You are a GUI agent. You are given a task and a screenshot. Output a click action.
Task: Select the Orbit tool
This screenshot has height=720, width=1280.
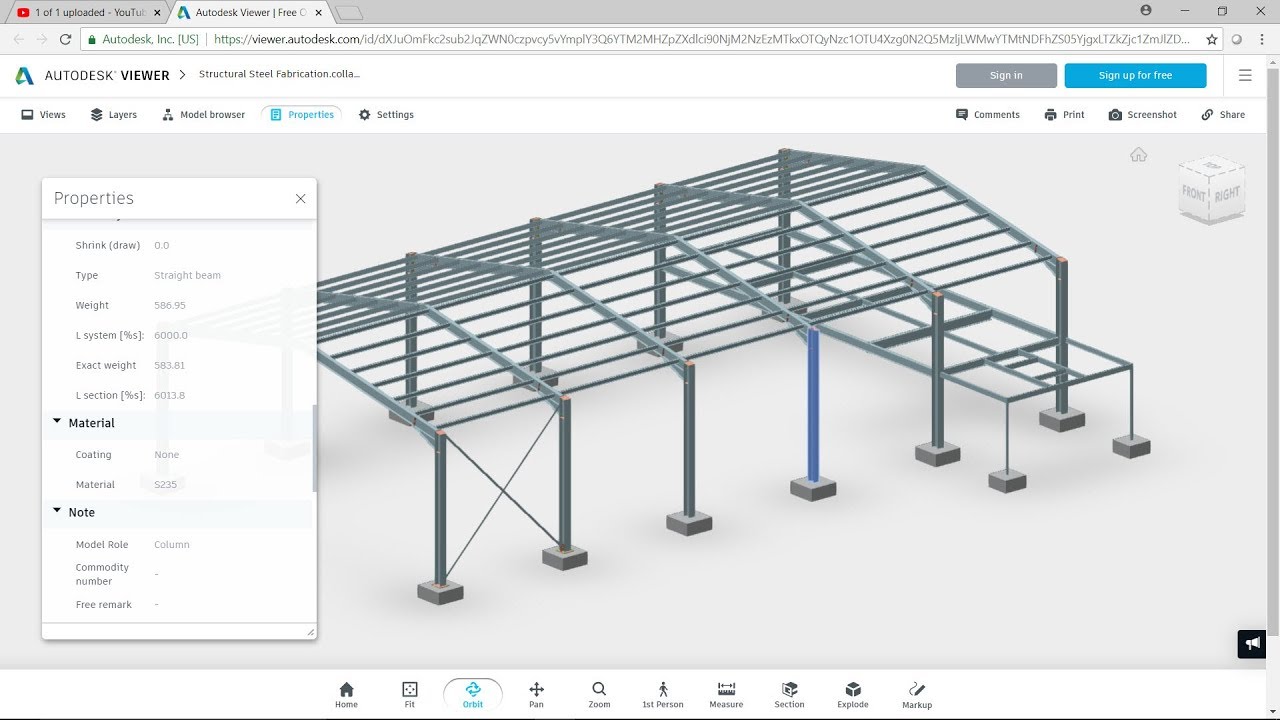pyautogui.click(x=472, y=692)
